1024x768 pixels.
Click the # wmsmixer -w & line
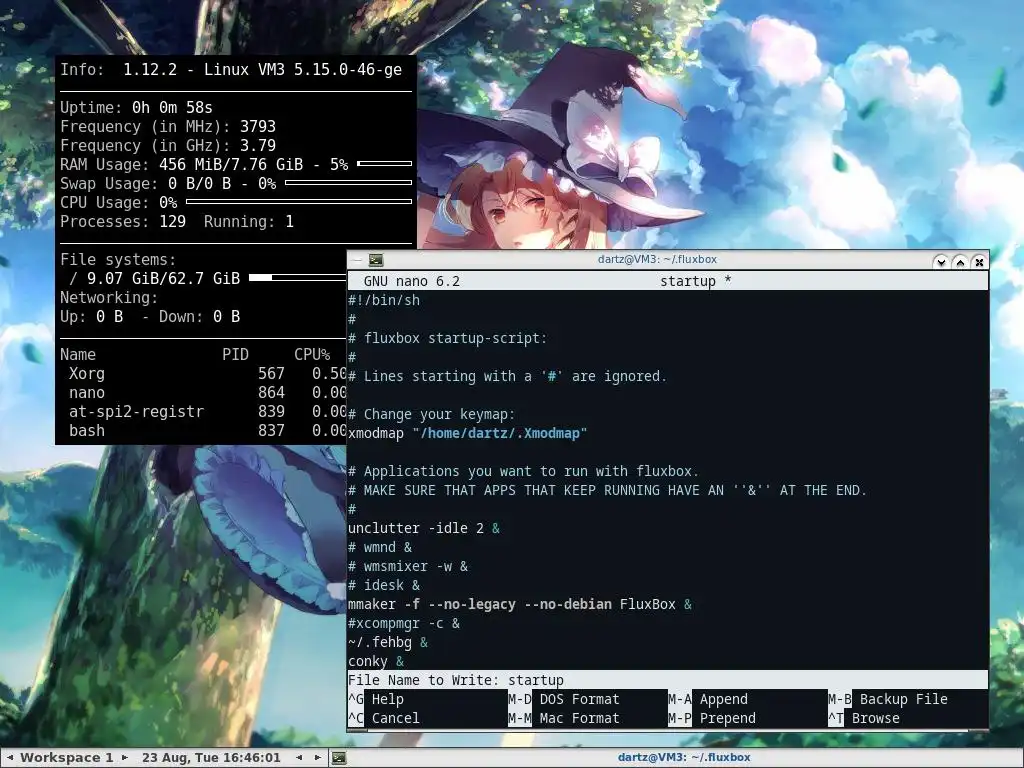pyautogui.click(x=408, y=566)
